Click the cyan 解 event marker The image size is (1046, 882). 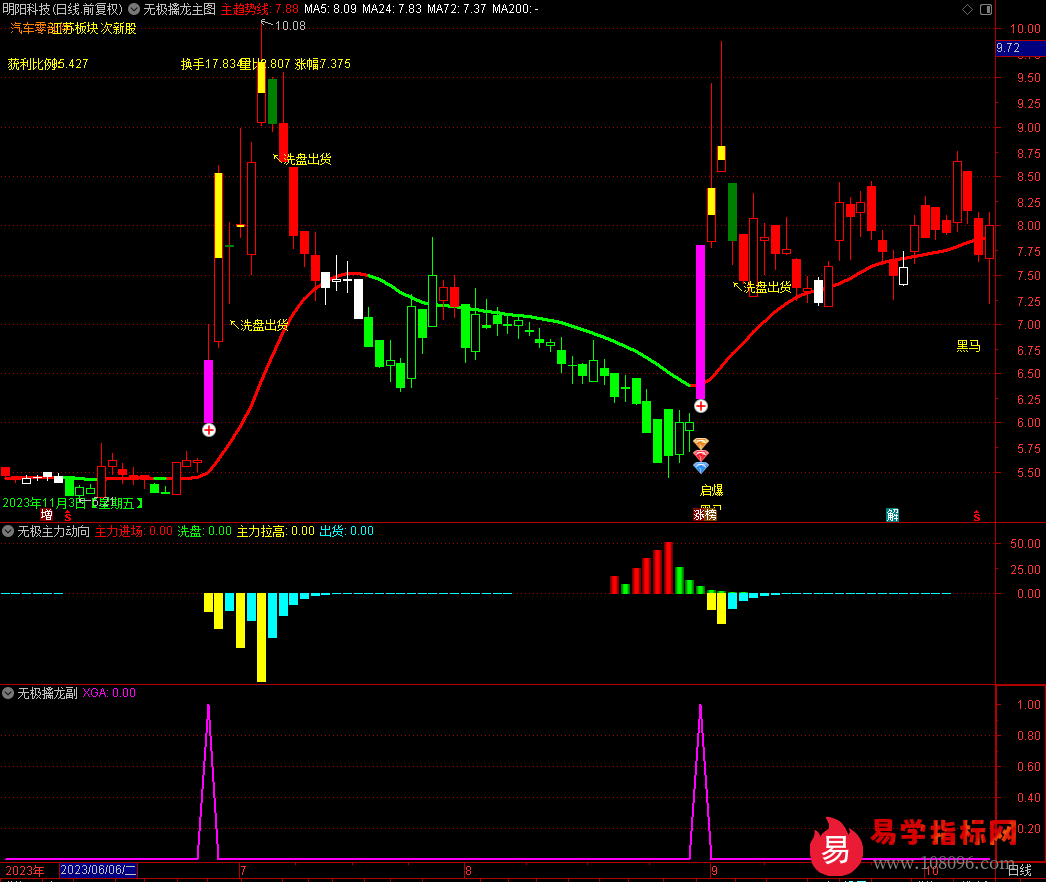pyautogui.click(x=892, y=515)
